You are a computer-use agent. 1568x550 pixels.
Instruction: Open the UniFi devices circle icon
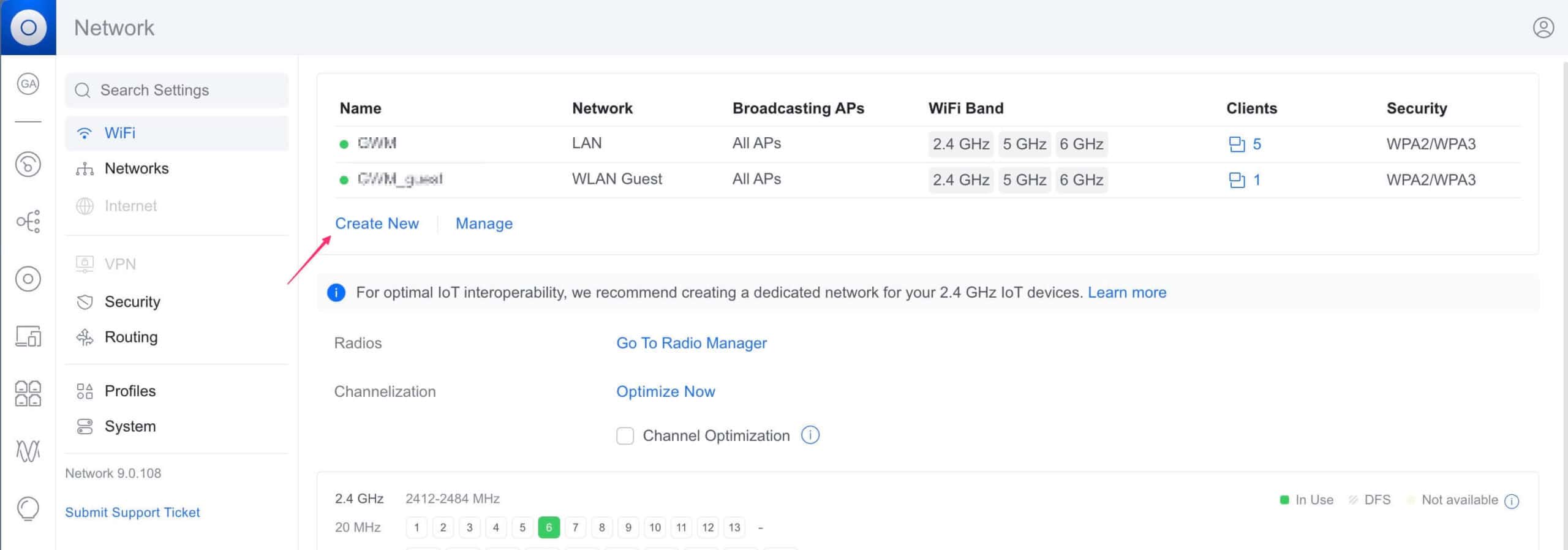(x=28, y=279)
